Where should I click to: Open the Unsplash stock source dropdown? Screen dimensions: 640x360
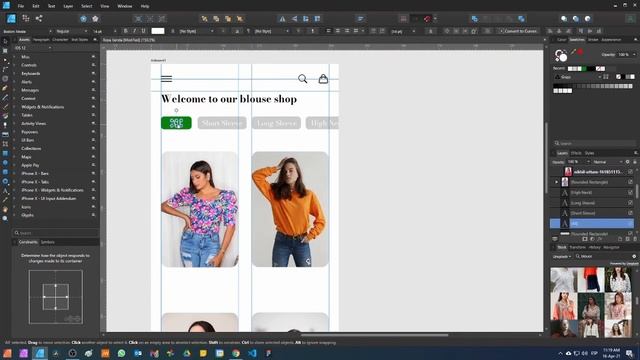562,256
